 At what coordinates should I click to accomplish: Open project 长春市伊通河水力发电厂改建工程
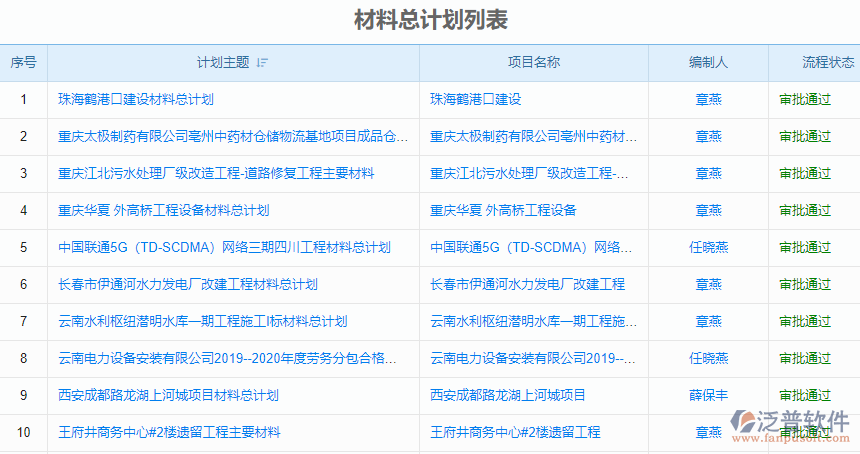527,285
